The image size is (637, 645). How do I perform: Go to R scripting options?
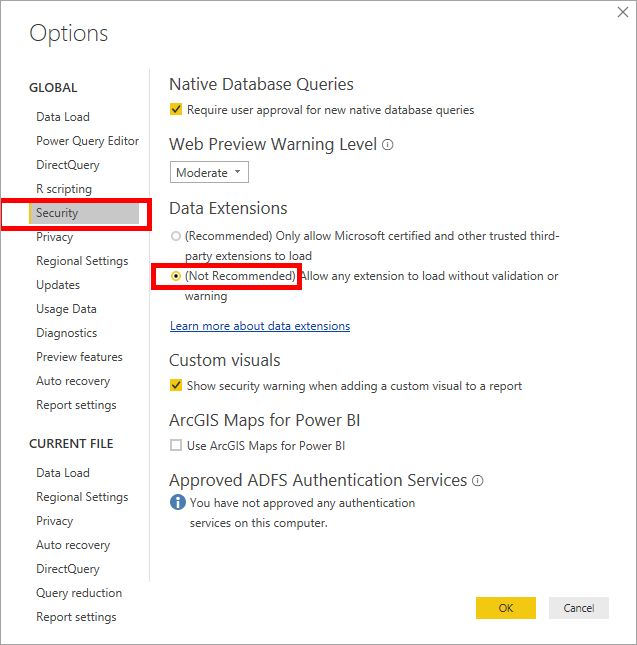[64, 189]
